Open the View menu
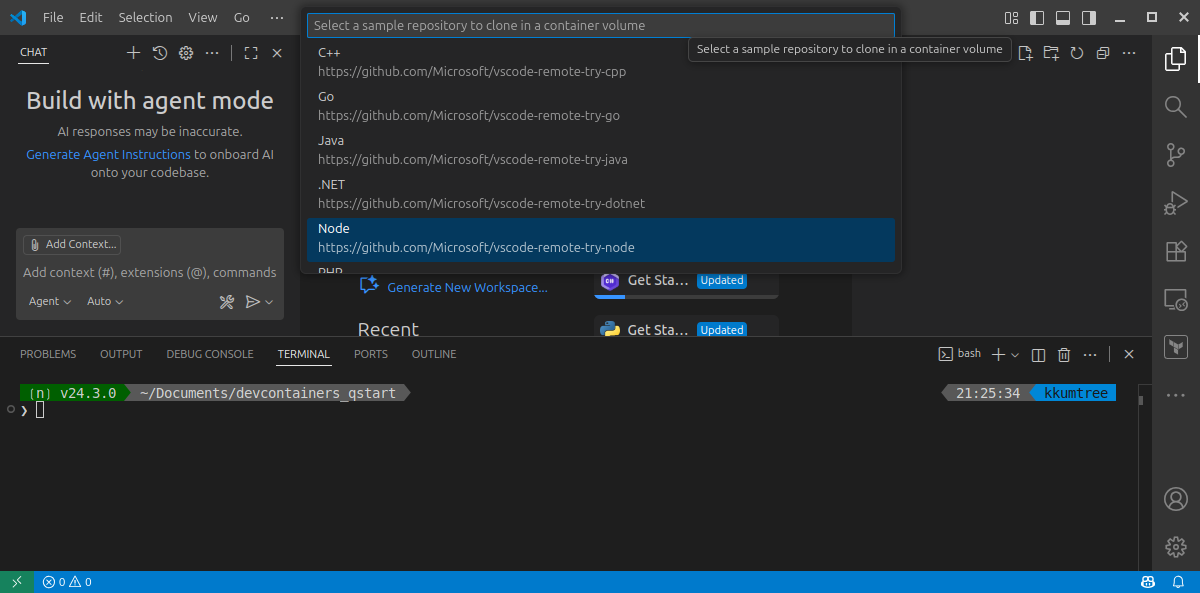Image resolution: width=1200 pixels, height=593 pixels. coord(203,17)
